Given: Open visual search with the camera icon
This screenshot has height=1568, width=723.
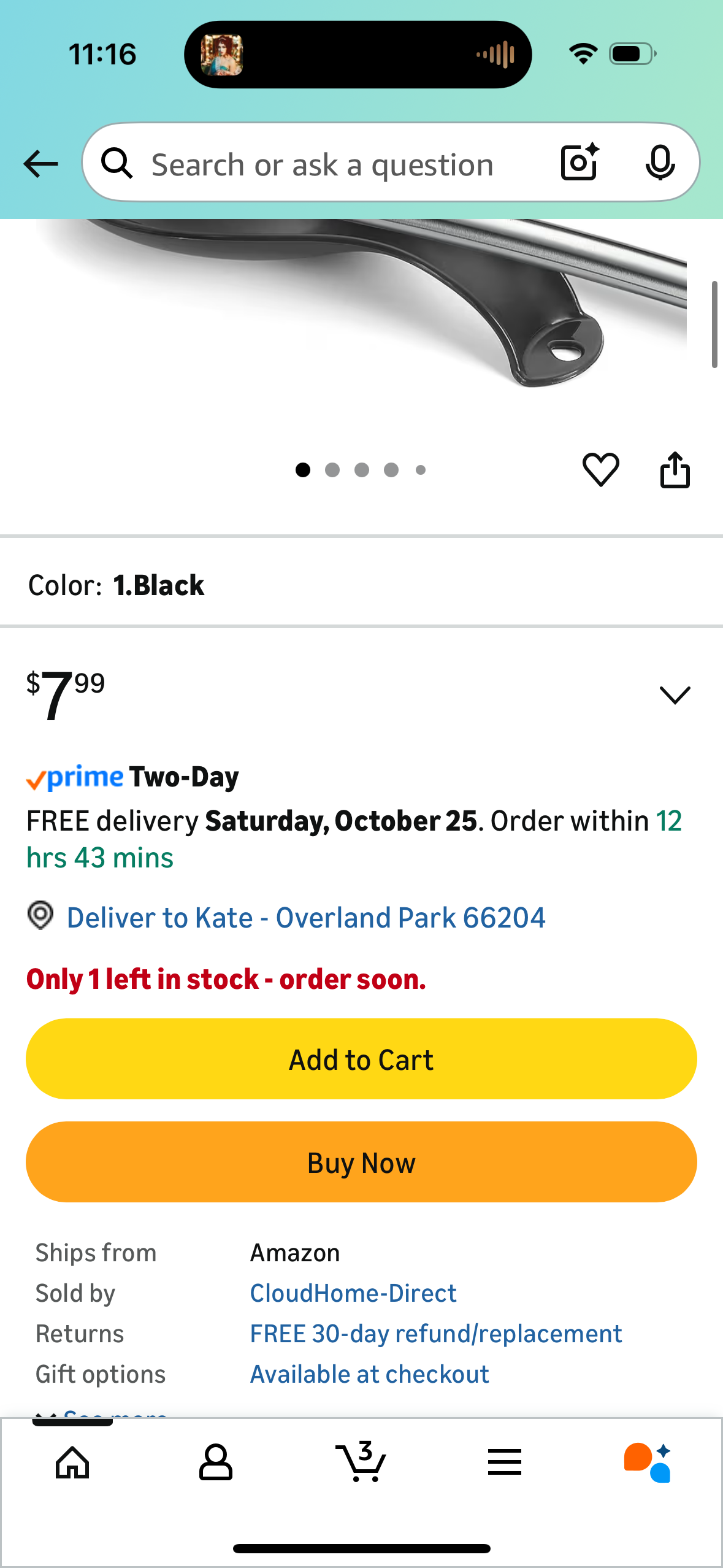Looking at the screenshot, I should point(578,163).
